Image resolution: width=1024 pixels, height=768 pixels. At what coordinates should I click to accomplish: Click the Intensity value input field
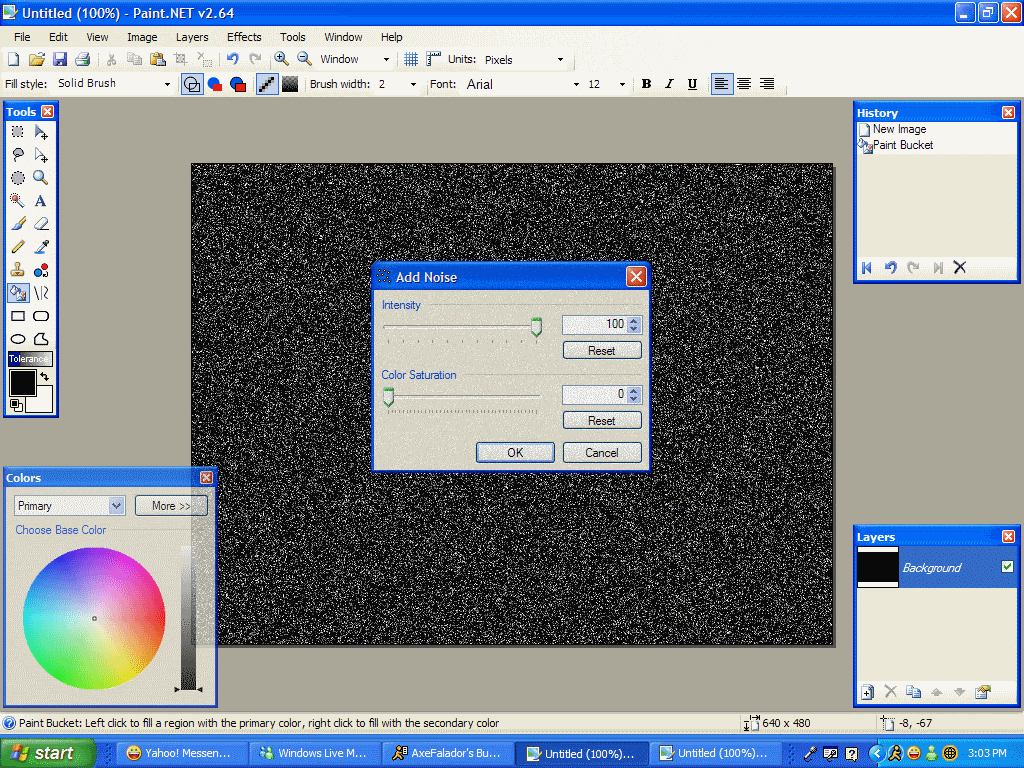pyautogui.click(x=594, y=324)
